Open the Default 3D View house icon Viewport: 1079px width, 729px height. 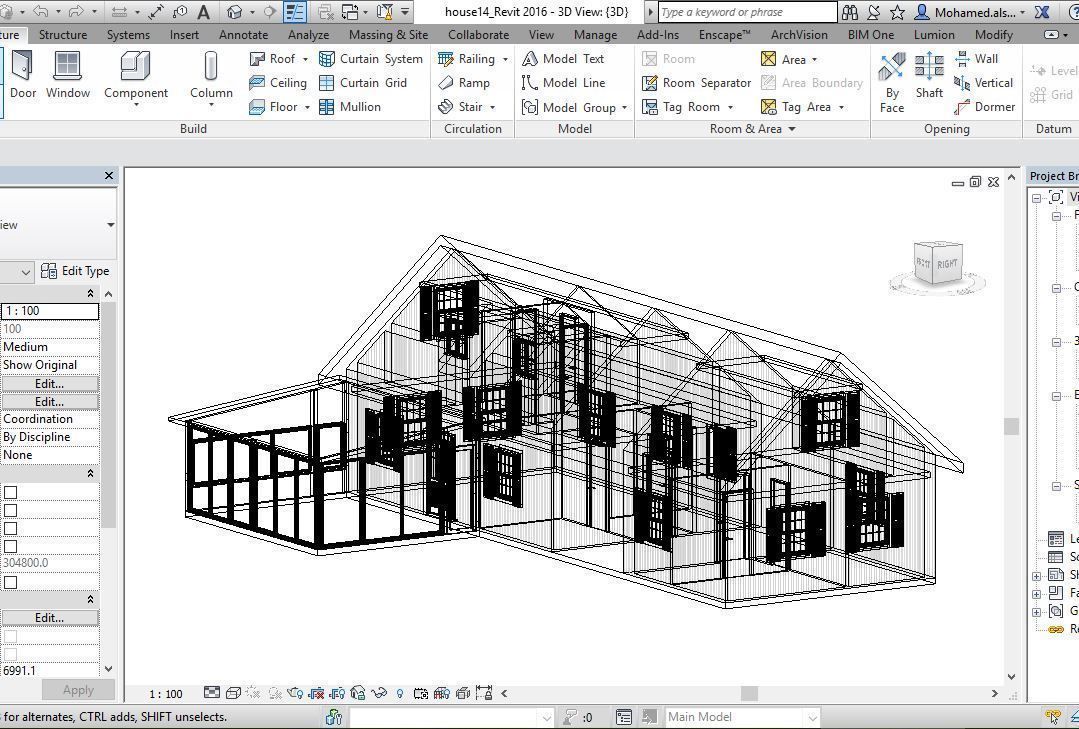(235, 12)
